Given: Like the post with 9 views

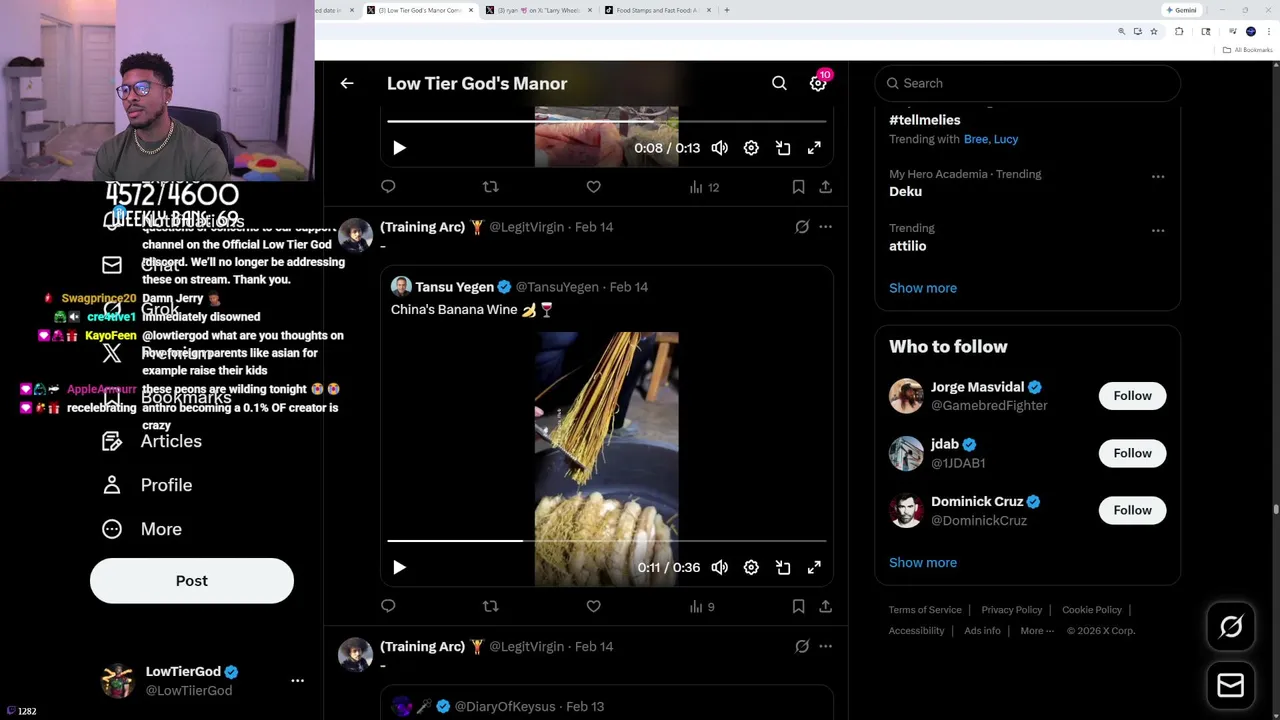Looking at the screenshot, I should tap(593, 606).
